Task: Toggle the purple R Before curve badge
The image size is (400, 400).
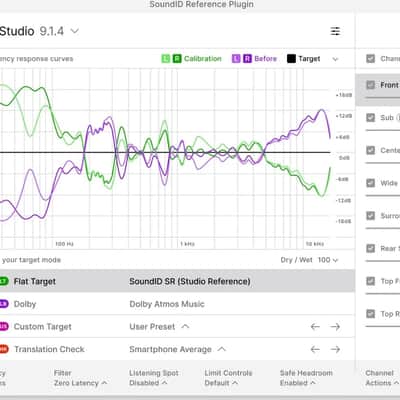Action: click(x=247, y=59)
